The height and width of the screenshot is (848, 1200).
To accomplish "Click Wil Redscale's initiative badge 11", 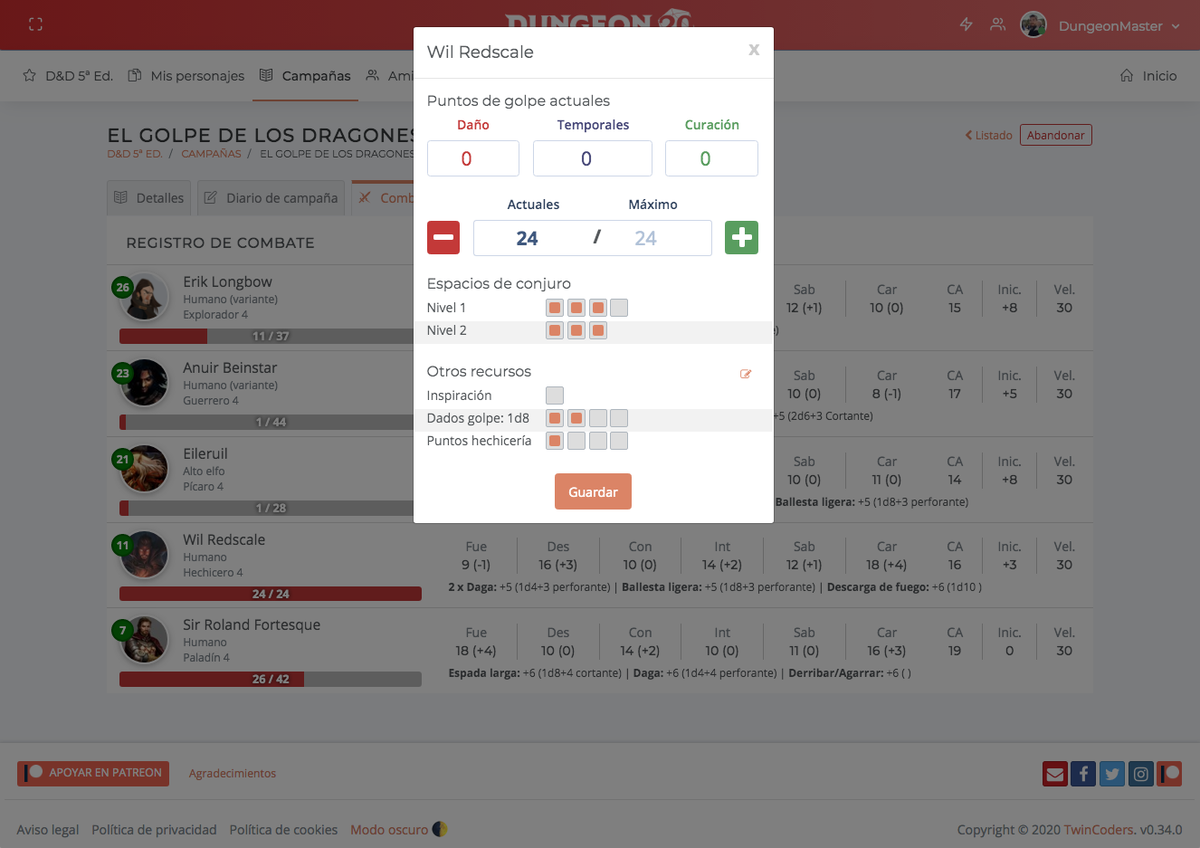I will pos(123,545).
